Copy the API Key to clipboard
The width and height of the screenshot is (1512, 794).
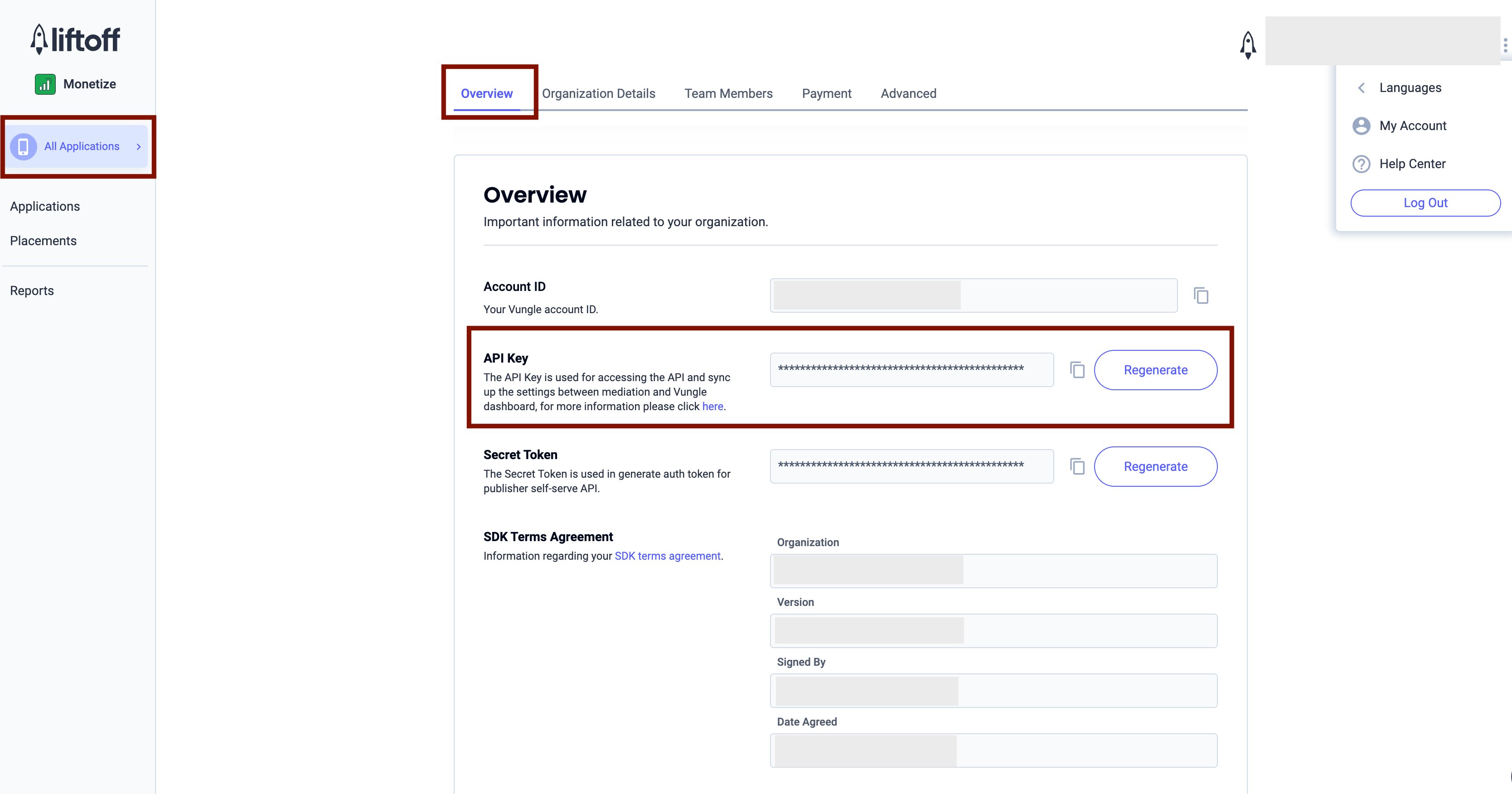pyautogui.click(x=1077, y=370)
